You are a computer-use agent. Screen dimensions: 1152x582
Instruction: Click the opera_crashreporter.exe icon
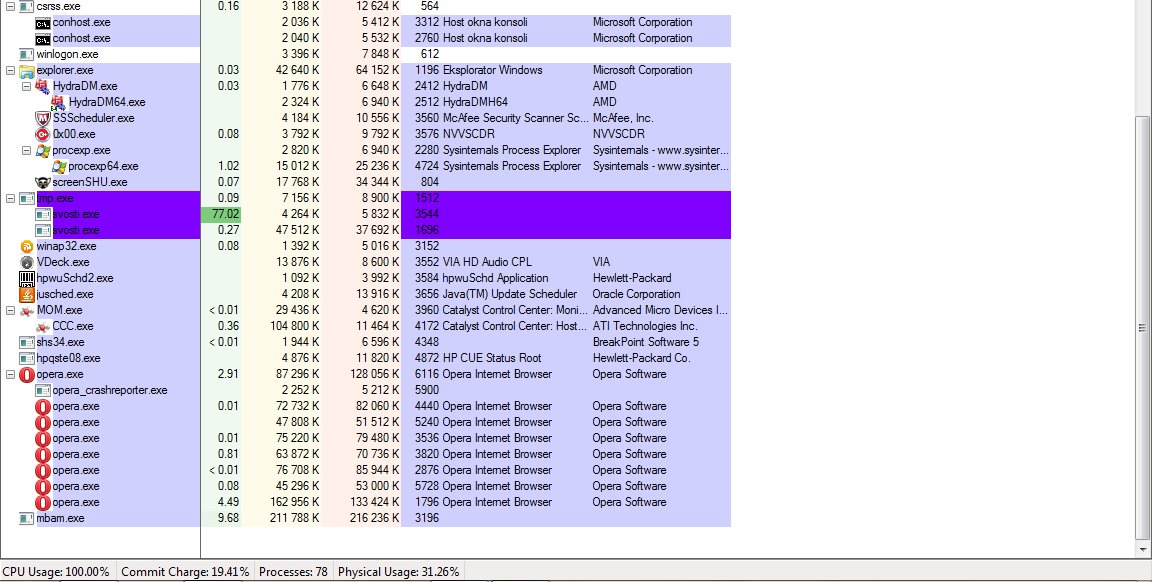click(43, 391)
